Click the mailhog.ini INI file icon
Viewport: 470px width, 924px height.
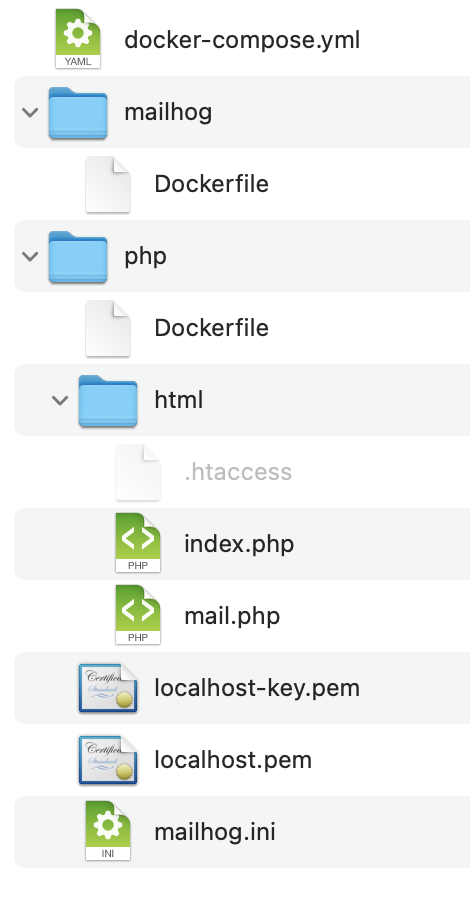point(108,831)
